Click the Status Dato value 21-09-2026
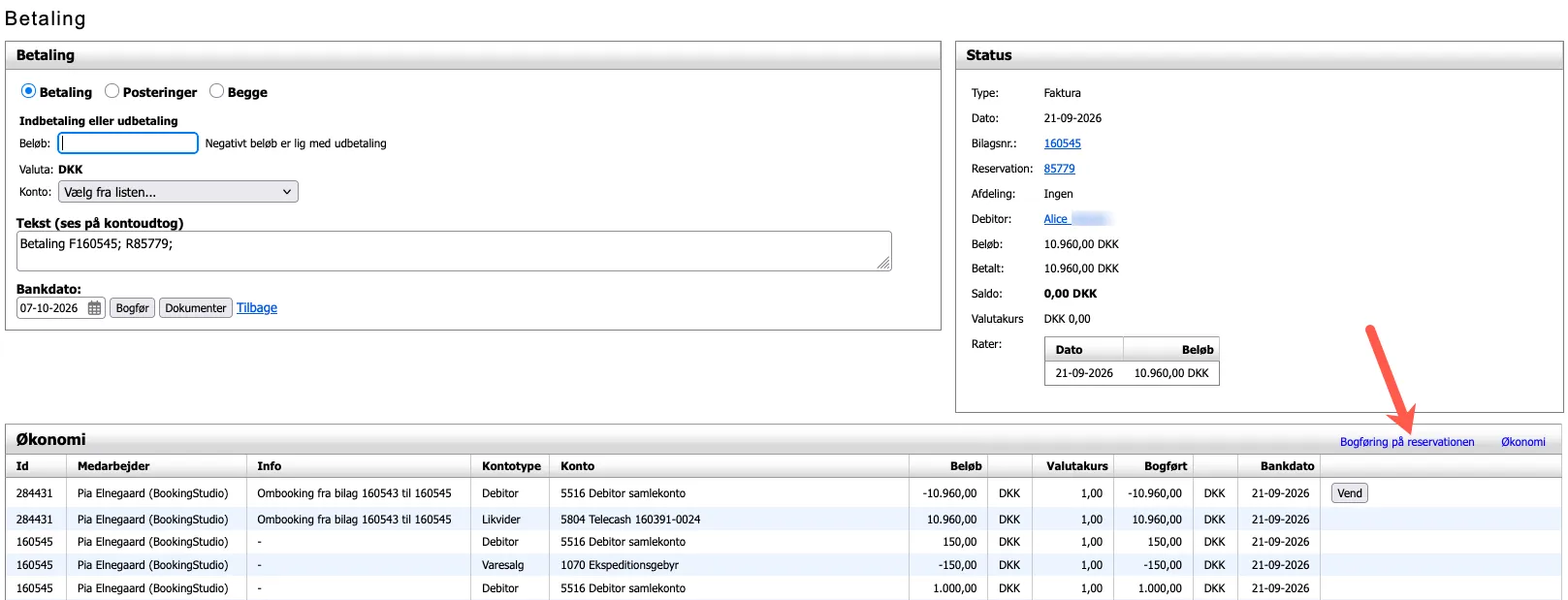The width and height of the screenshot is (1568, 600). click(1072, 118)
